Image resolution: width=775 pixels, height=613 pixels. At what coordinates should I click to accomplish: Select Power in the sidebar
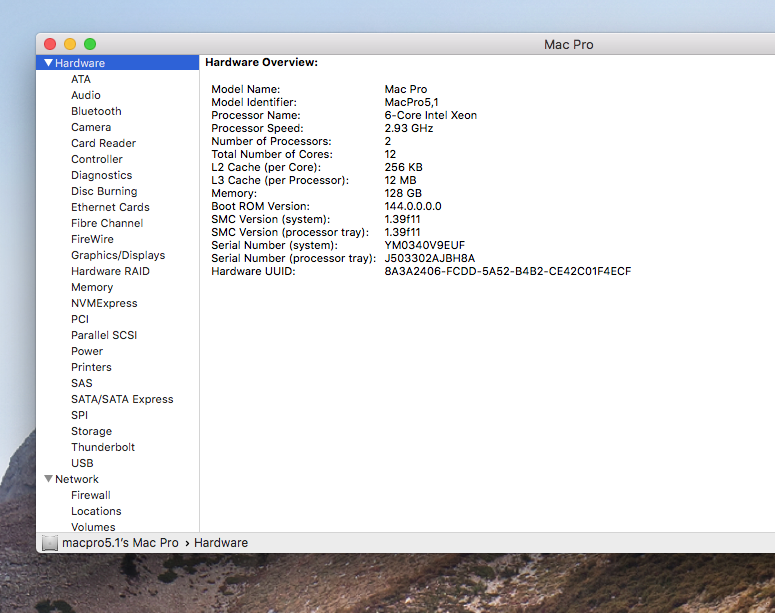point(87,351)
